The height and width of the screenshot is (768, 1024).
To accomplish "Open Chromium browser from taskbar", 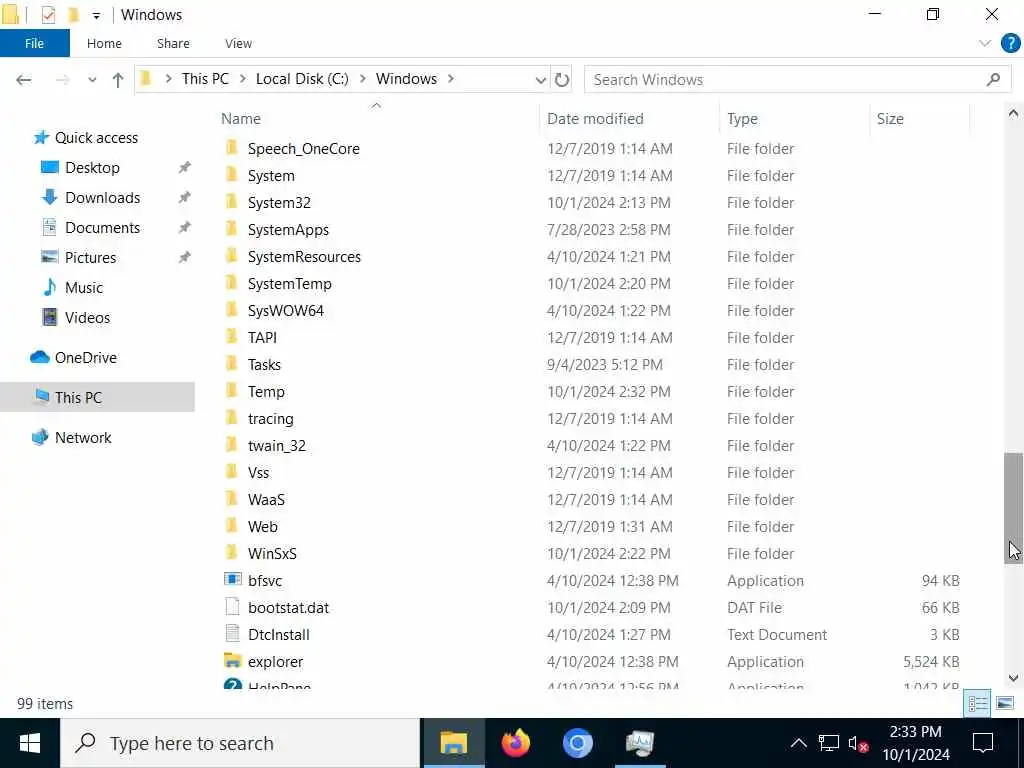I will [x=577, y=743].
